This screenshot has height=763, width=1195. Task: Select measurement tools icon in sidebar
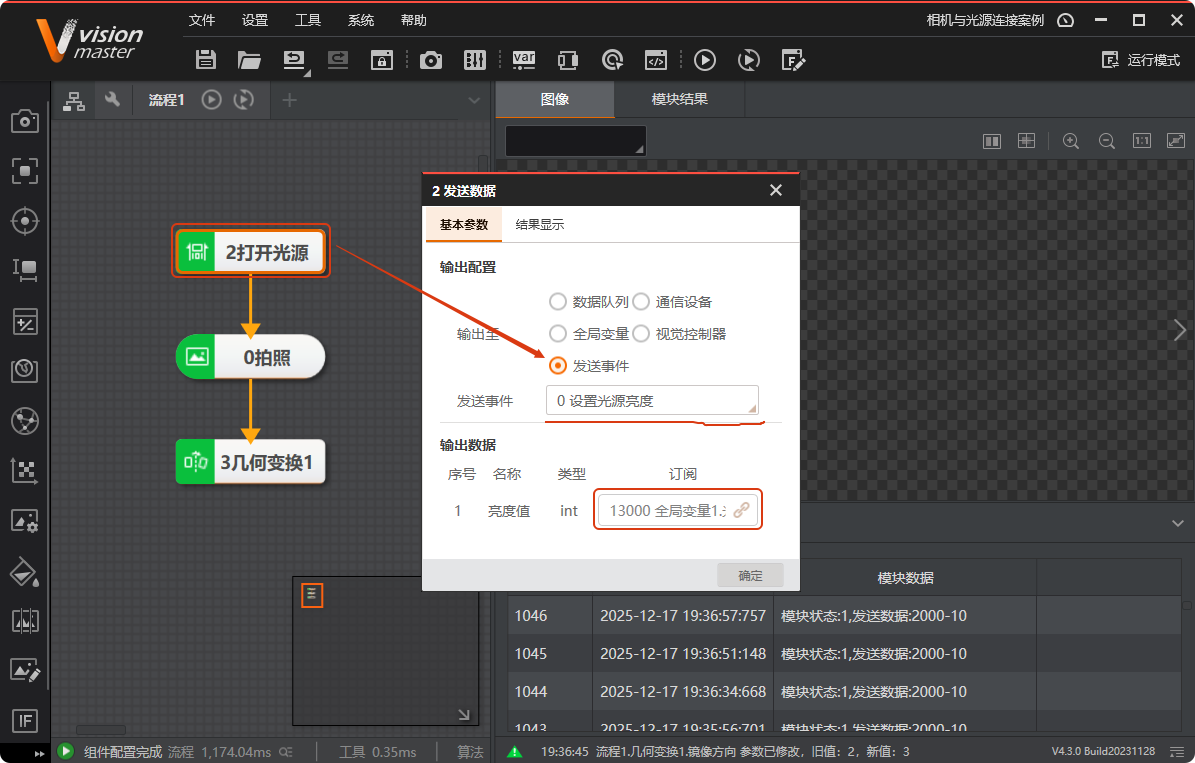(24, 271)
